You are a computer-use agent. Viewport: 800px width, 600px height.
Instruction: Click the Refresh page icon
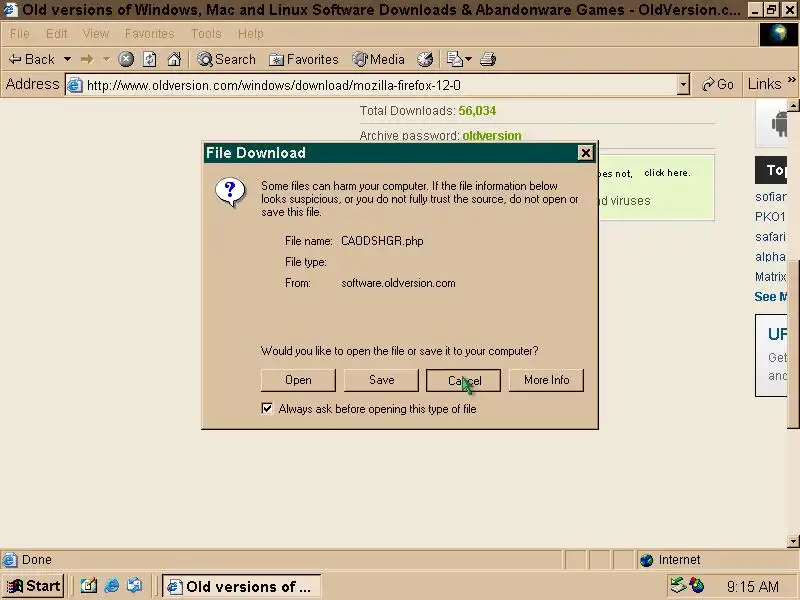[149, 59]
